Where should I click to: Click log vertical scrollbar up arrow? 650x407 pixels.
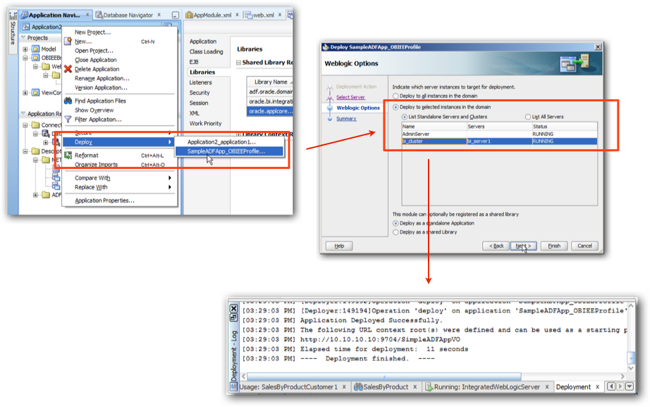coord(631,306)
